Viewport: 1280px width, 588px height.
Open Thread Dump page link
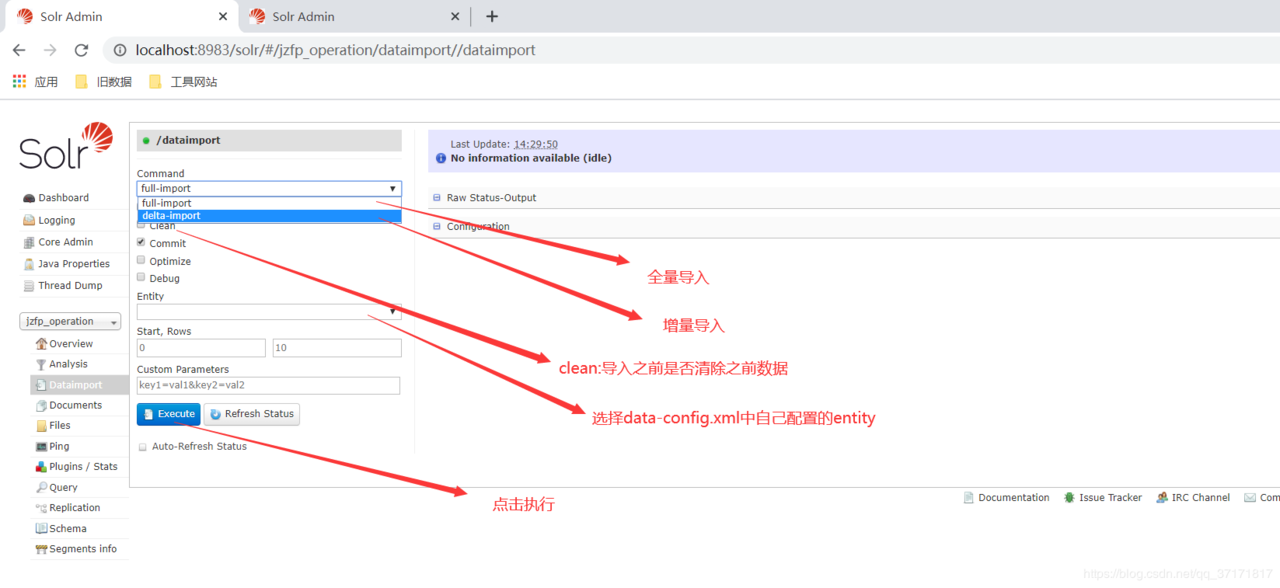(70, 285)
